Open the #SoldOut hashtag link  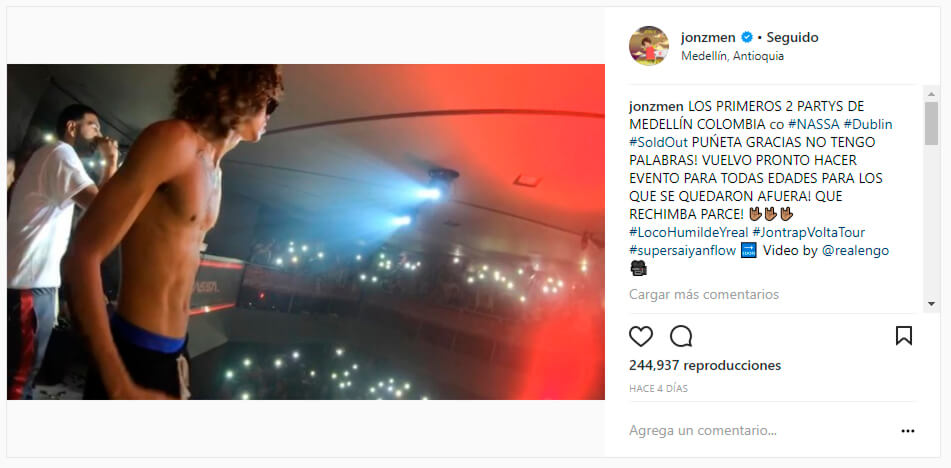pyautogui.click(x=658, y=142)
